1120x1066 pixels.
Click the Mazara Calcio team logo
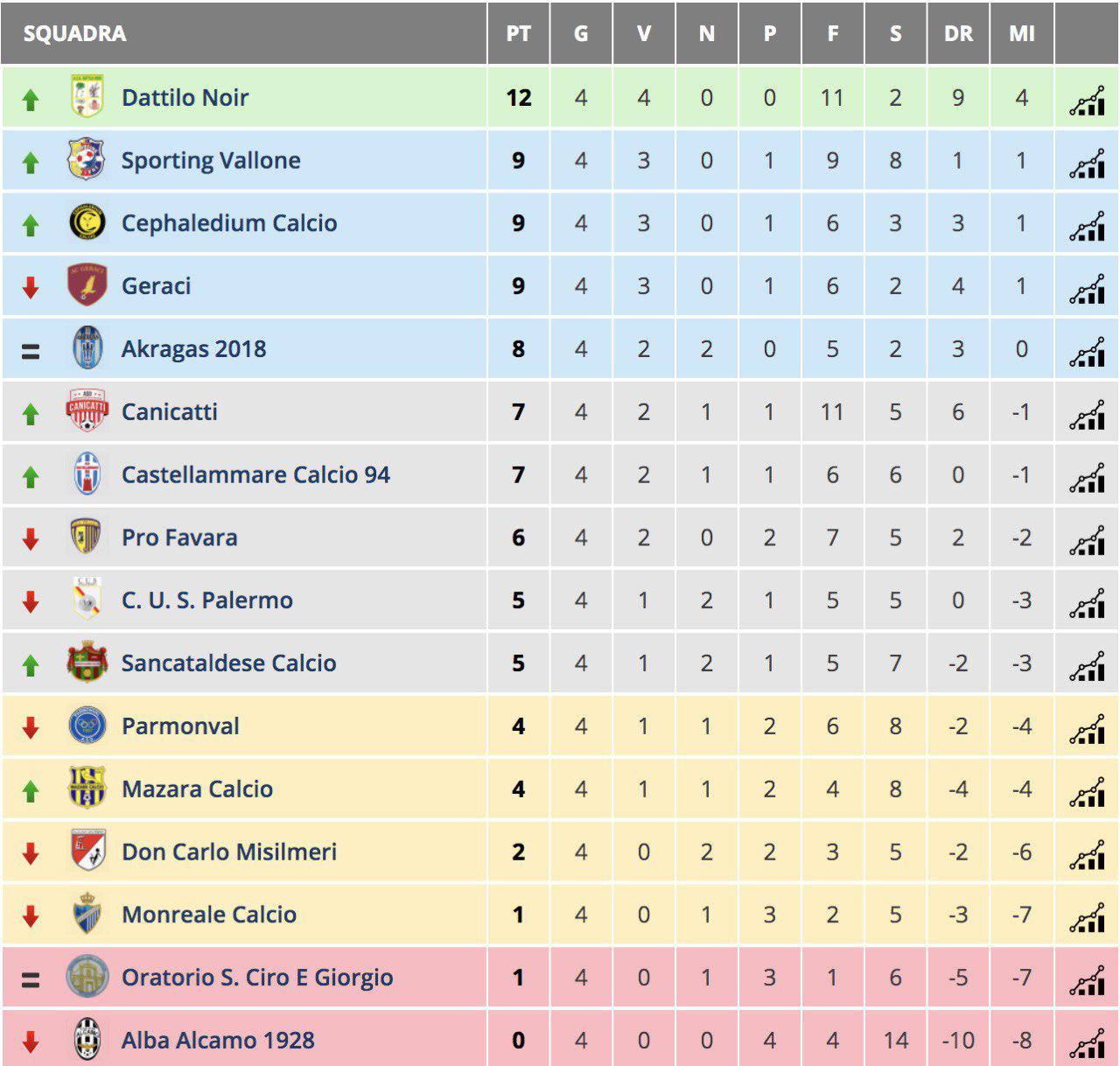[x=87, y=789]
